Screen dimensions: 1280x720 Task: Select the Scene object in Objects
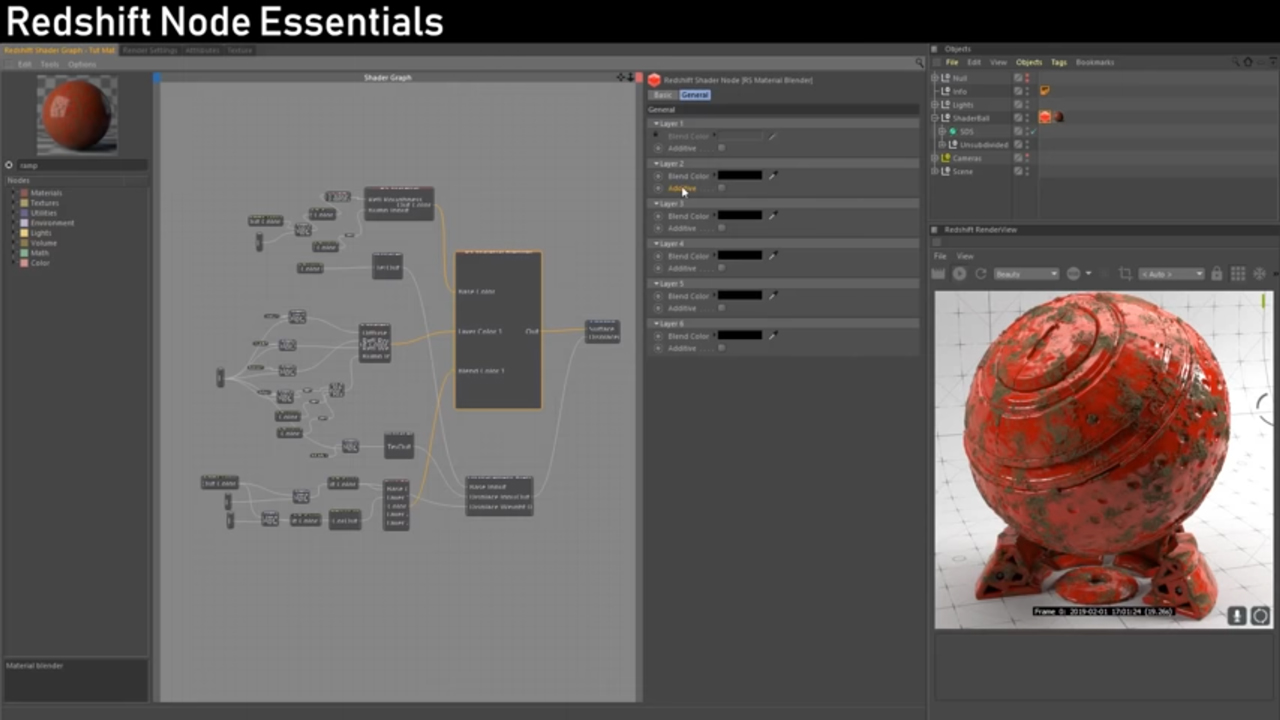pyautogui.click(x=962, y=171)
